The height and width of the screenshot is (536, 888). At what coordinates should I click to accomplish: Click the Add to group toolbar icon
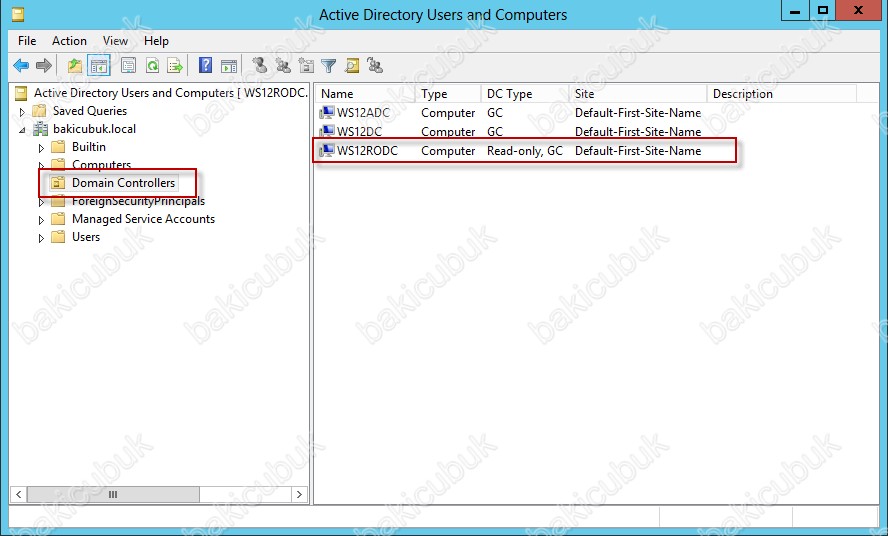pos(375,66)
